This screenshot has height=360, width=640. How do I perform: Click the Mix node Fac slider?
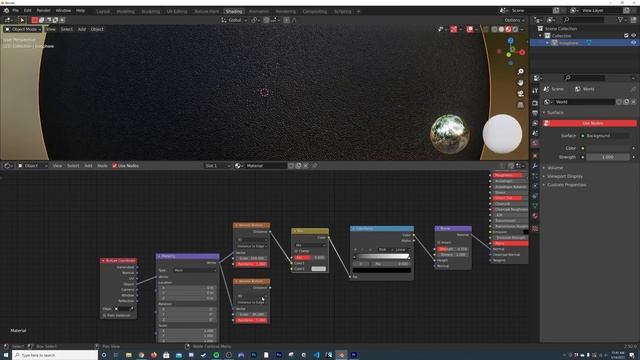(x=309, y=258)
